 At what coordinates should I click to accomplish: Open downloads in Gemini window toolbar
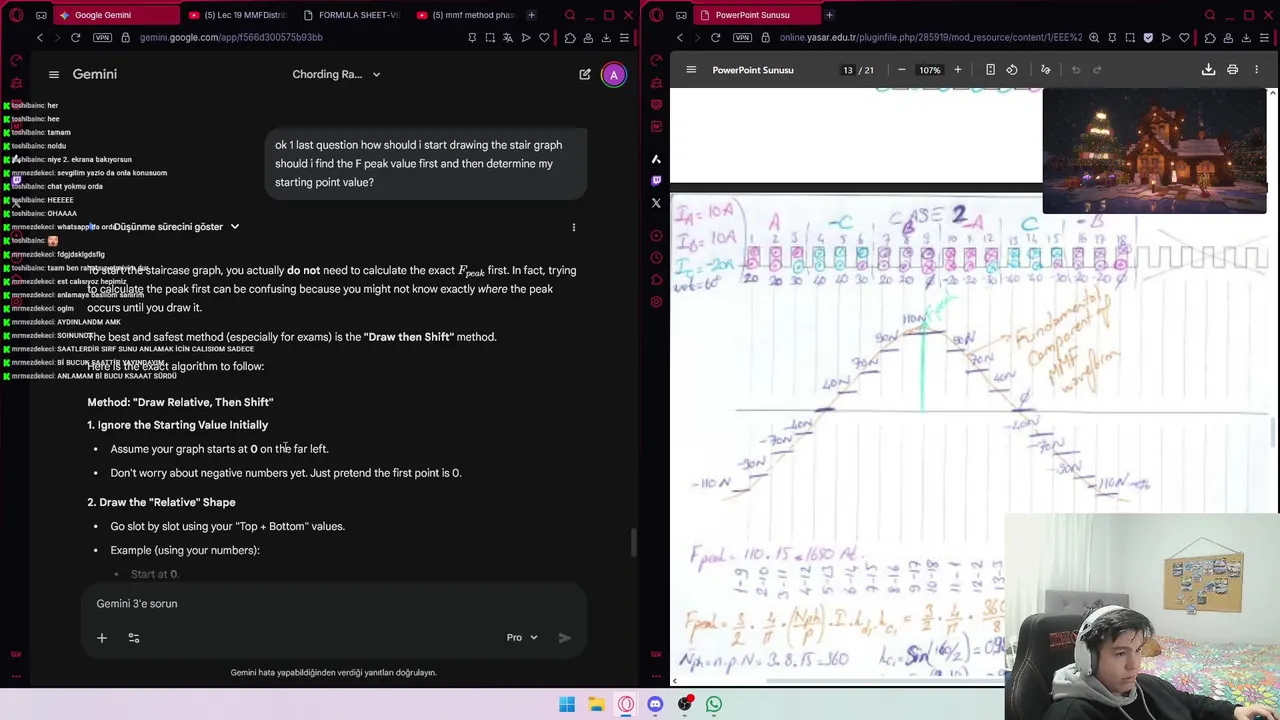[x=606, y=38]
